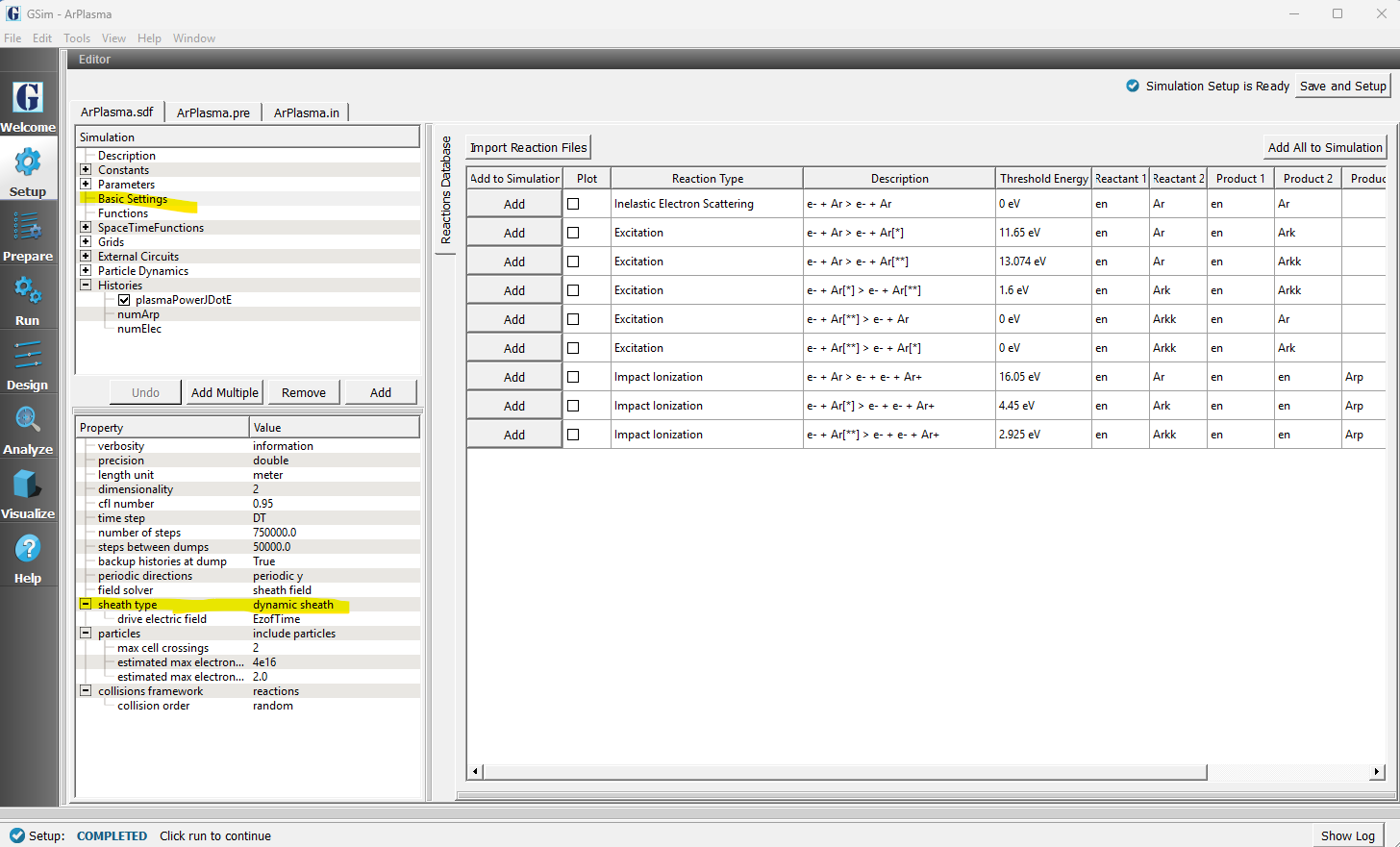Screen dimensions: 1400x847
Task: Uncheck the plasmaPowerJDotE history checkbox
Action: click(124, 300)
